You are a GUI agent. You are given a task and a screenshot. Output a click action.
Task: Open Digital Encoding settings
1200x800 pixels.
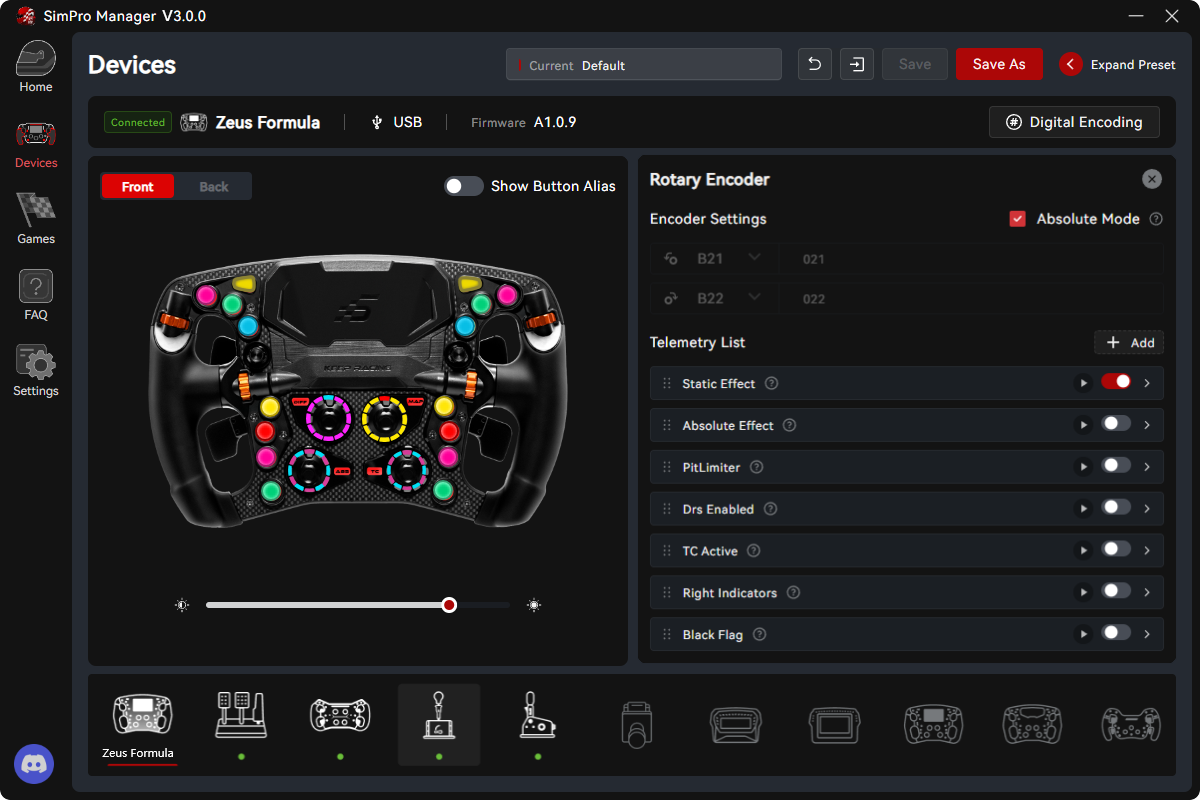[1074, 122]
